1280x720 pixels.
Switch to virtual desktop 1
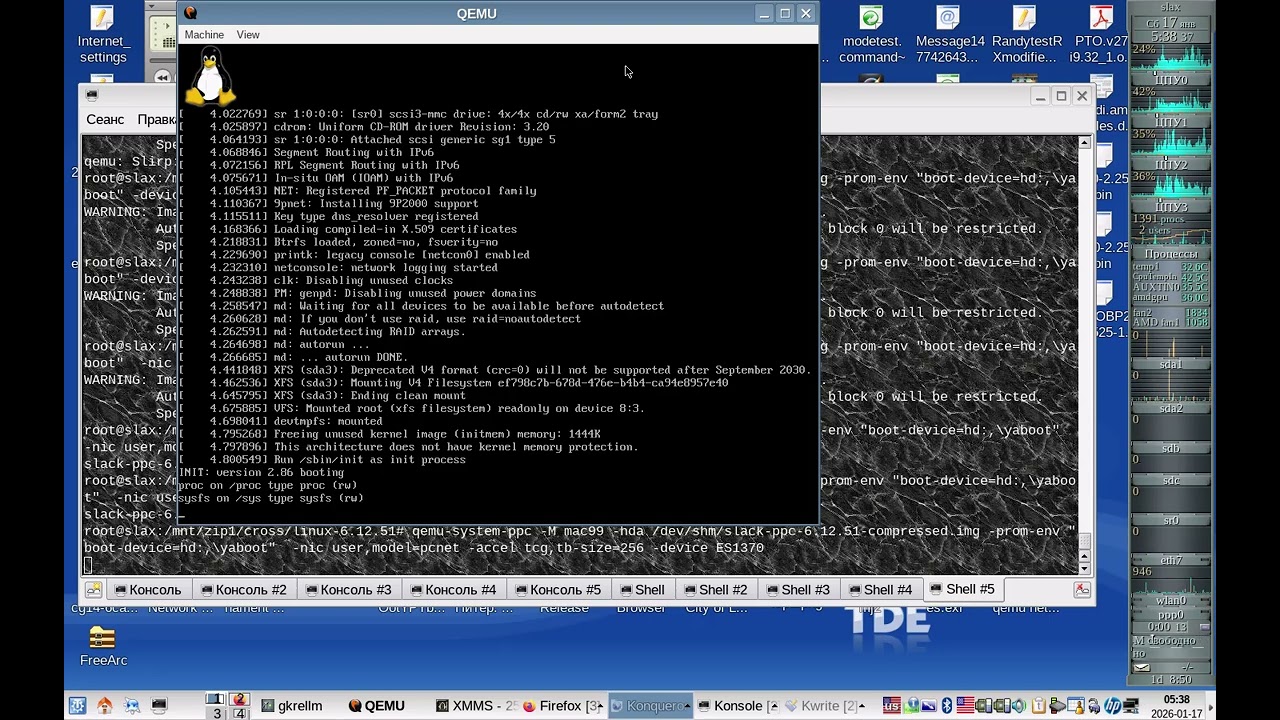pyautogui.click(x=215, y=699)
